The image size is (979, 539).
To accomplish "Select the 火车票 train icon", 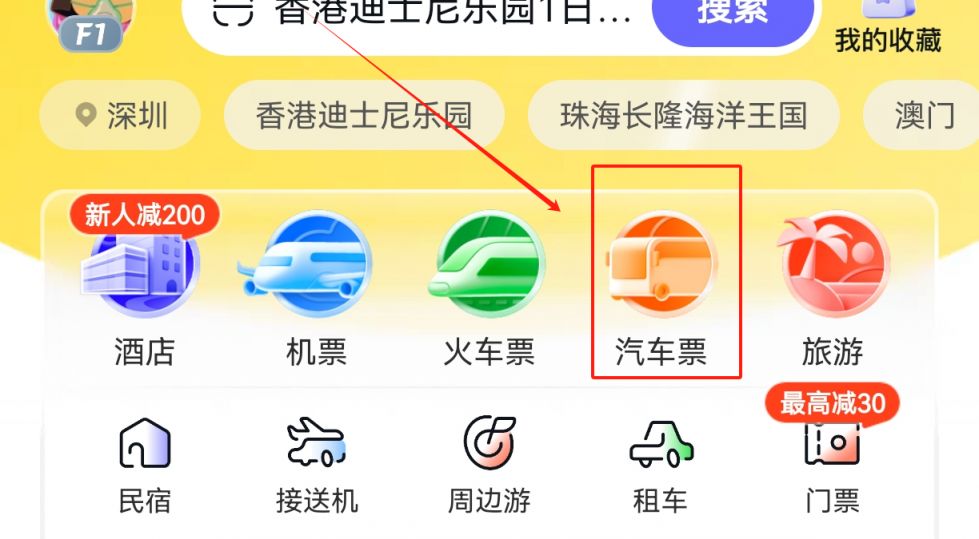I will 487,265.
